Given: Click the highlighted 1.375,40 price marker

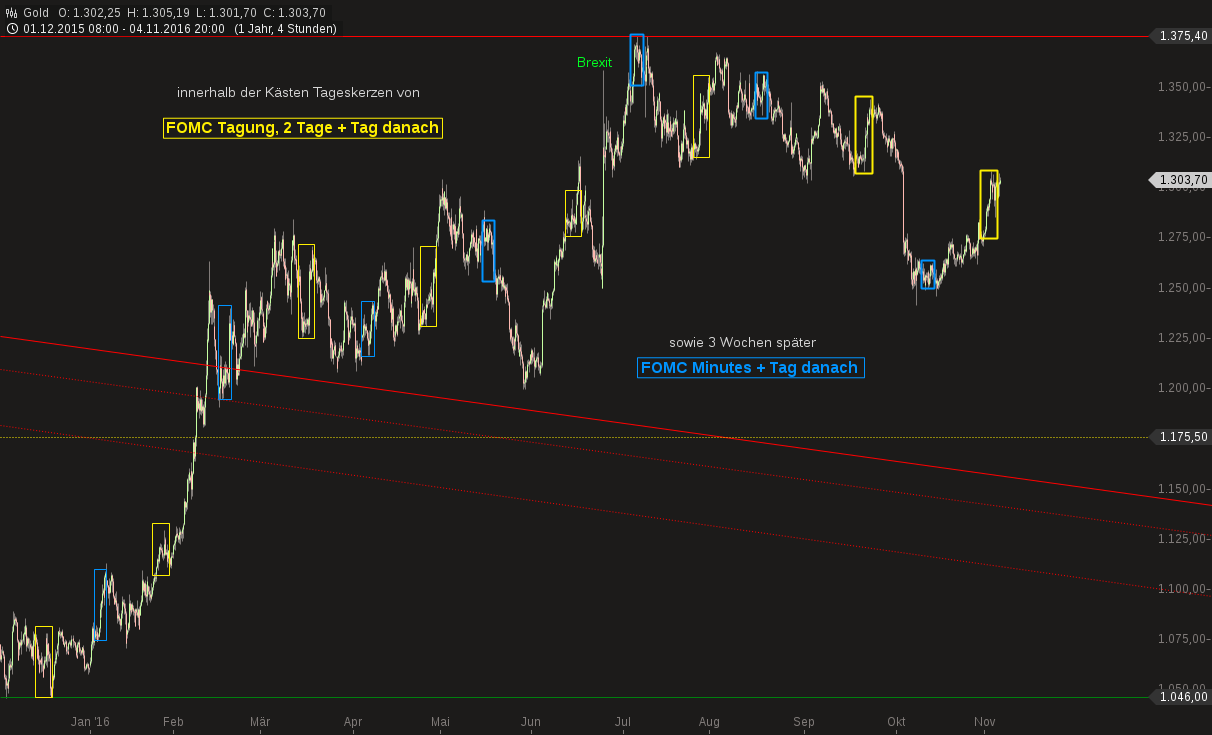Looking at the screenshot, I should pyautogui.click(x=1183, y=34).
